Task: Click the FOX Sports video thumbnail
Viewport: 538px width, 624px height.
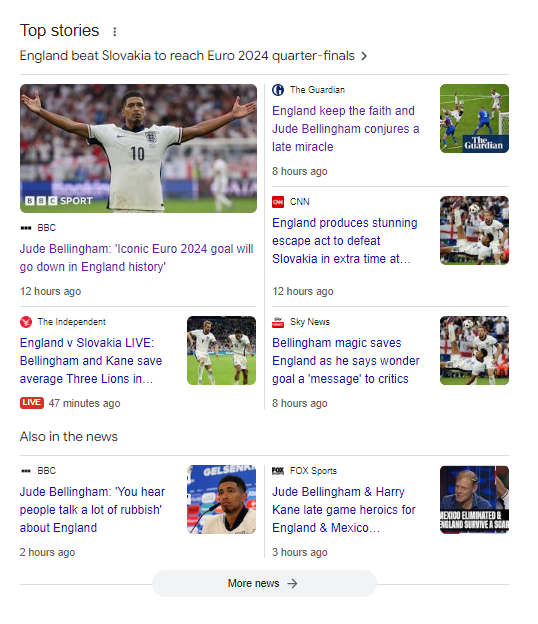Action: (474, 500)
